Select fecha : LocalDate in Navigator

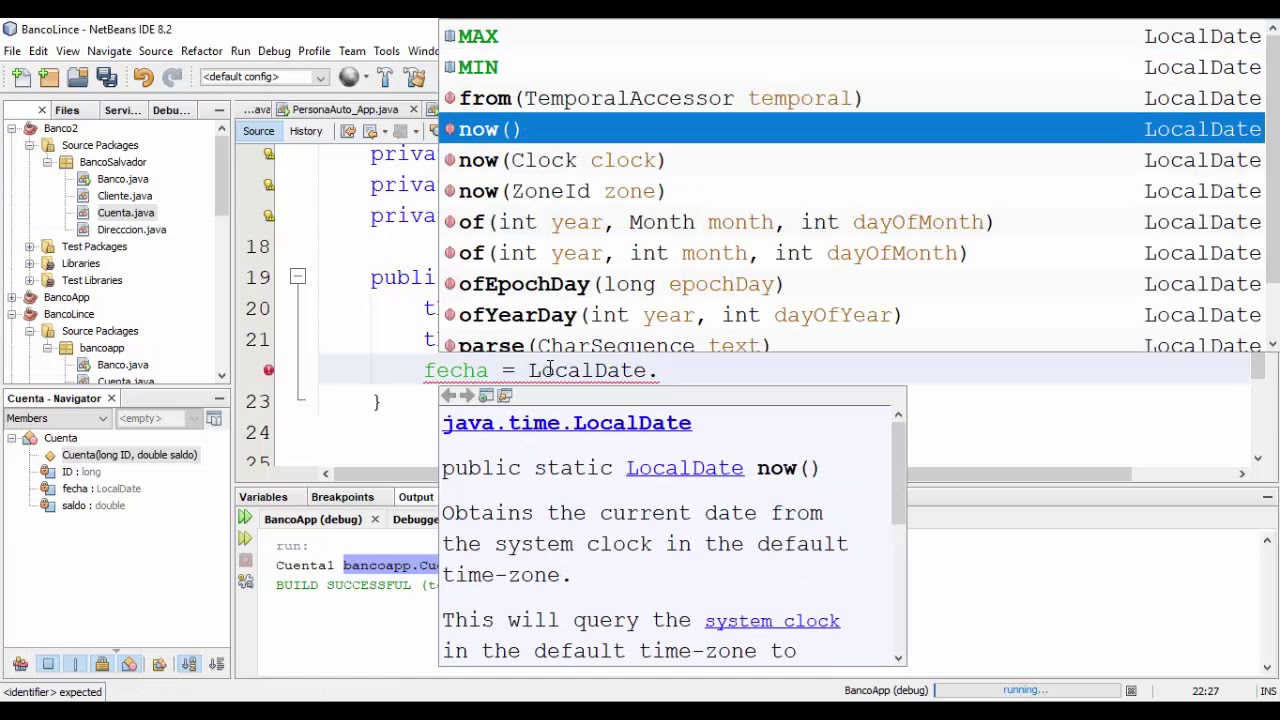[101, 489]
